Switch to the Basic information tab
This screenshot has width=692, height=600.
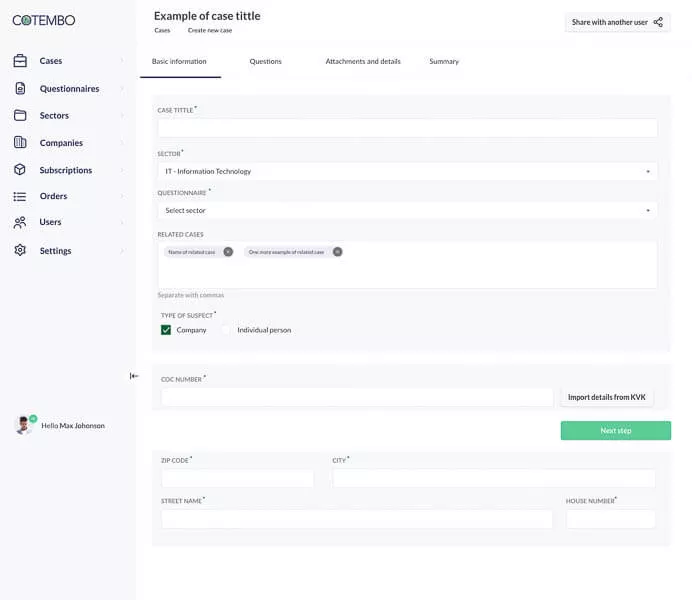point(179,61)
